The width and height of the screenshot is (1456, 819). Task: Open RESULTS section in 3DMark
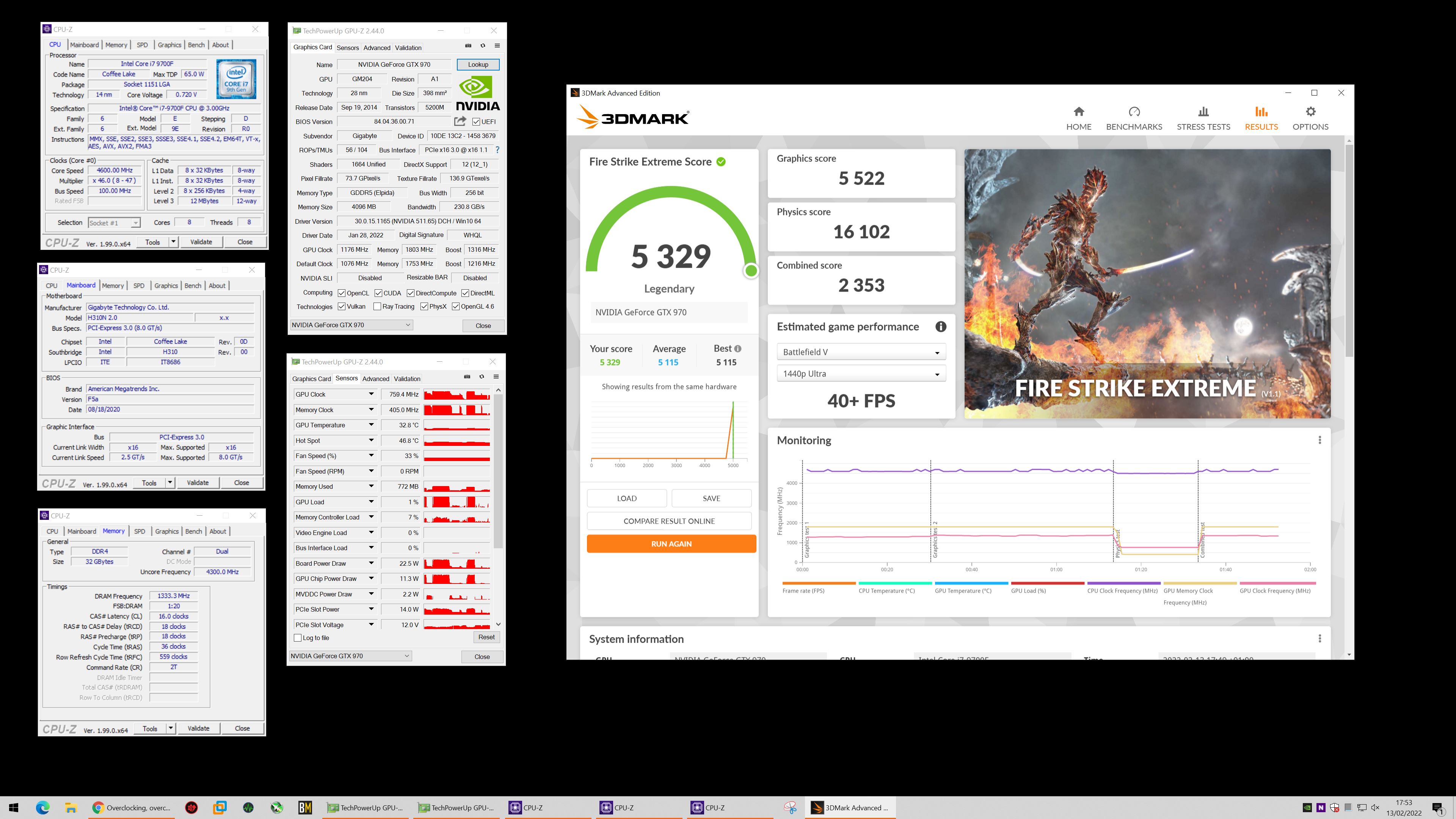pyautogui.click(x=1261, y=118)
